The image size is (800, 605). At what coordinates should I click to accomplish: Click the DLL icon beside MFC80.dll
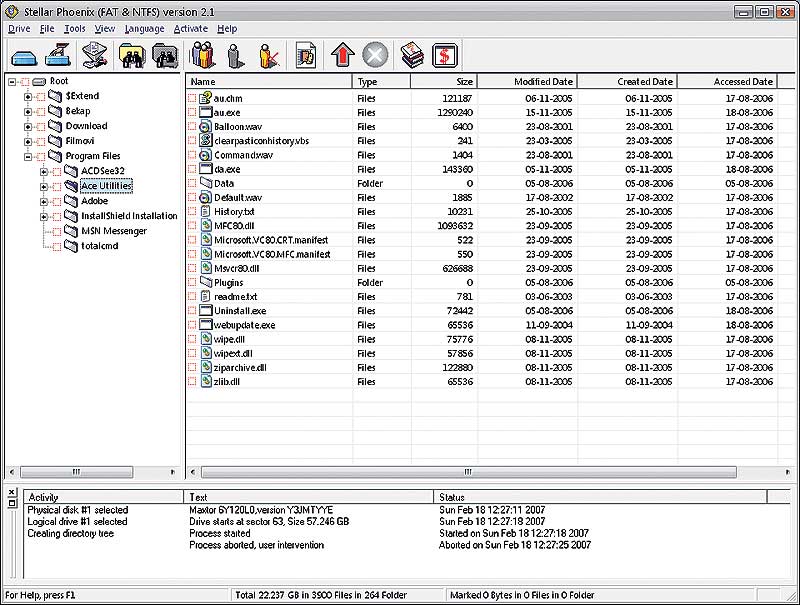[x=205, y=225]
